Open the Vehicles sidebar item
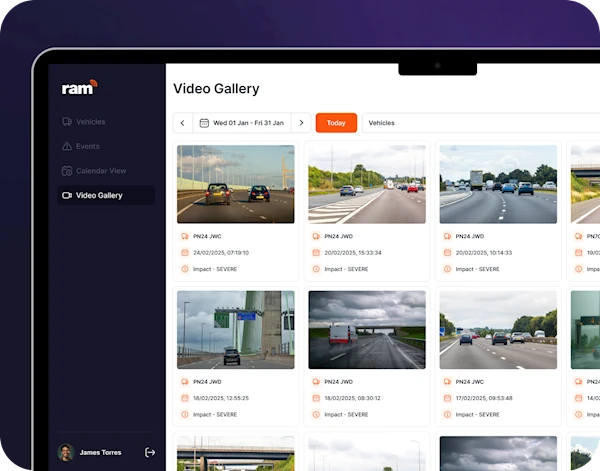The width and height of the screenshot is (600, 471). pos(106,122)
